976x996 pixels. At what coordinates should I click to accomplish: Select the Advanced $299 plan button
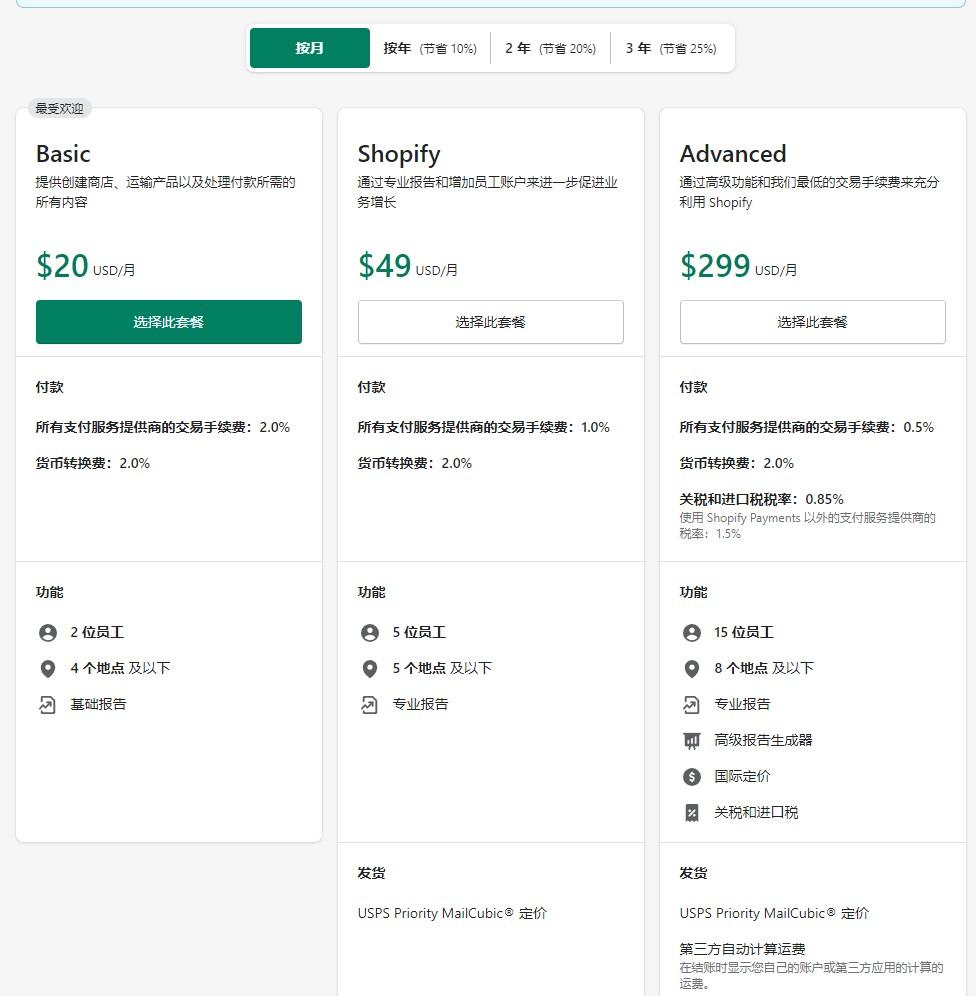click(x=812, y=322)
